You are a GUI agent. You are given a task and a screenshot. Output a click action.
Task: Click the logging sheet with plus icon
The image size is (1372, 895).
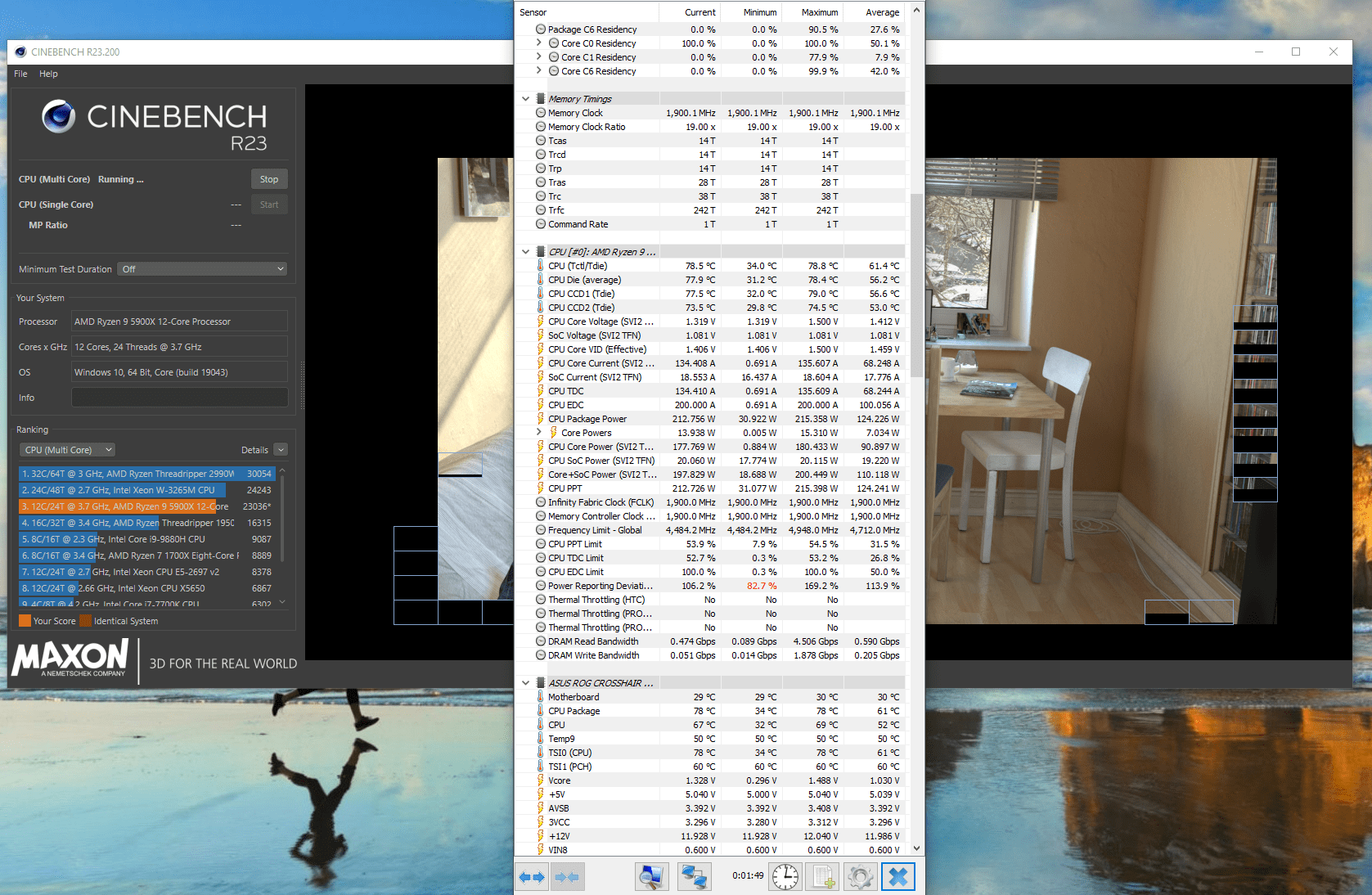pyautogui.click(x=823, y=877)
